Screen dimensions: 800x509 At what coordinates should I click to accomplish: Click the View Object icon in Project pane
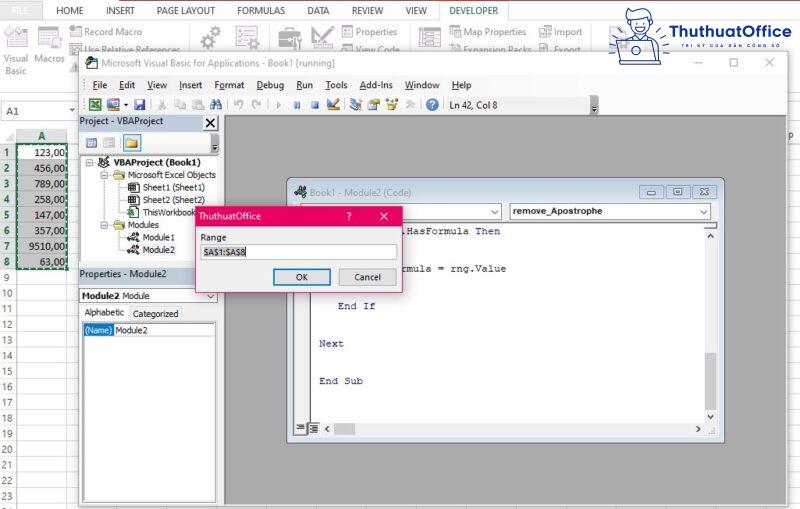coord(109,143)
